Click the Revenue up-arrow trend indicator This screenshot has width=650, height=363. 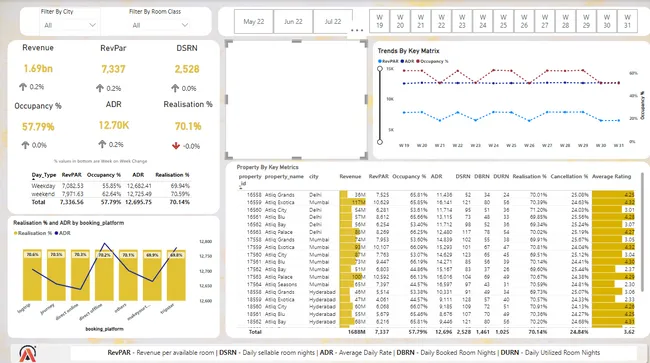(23, 87)
